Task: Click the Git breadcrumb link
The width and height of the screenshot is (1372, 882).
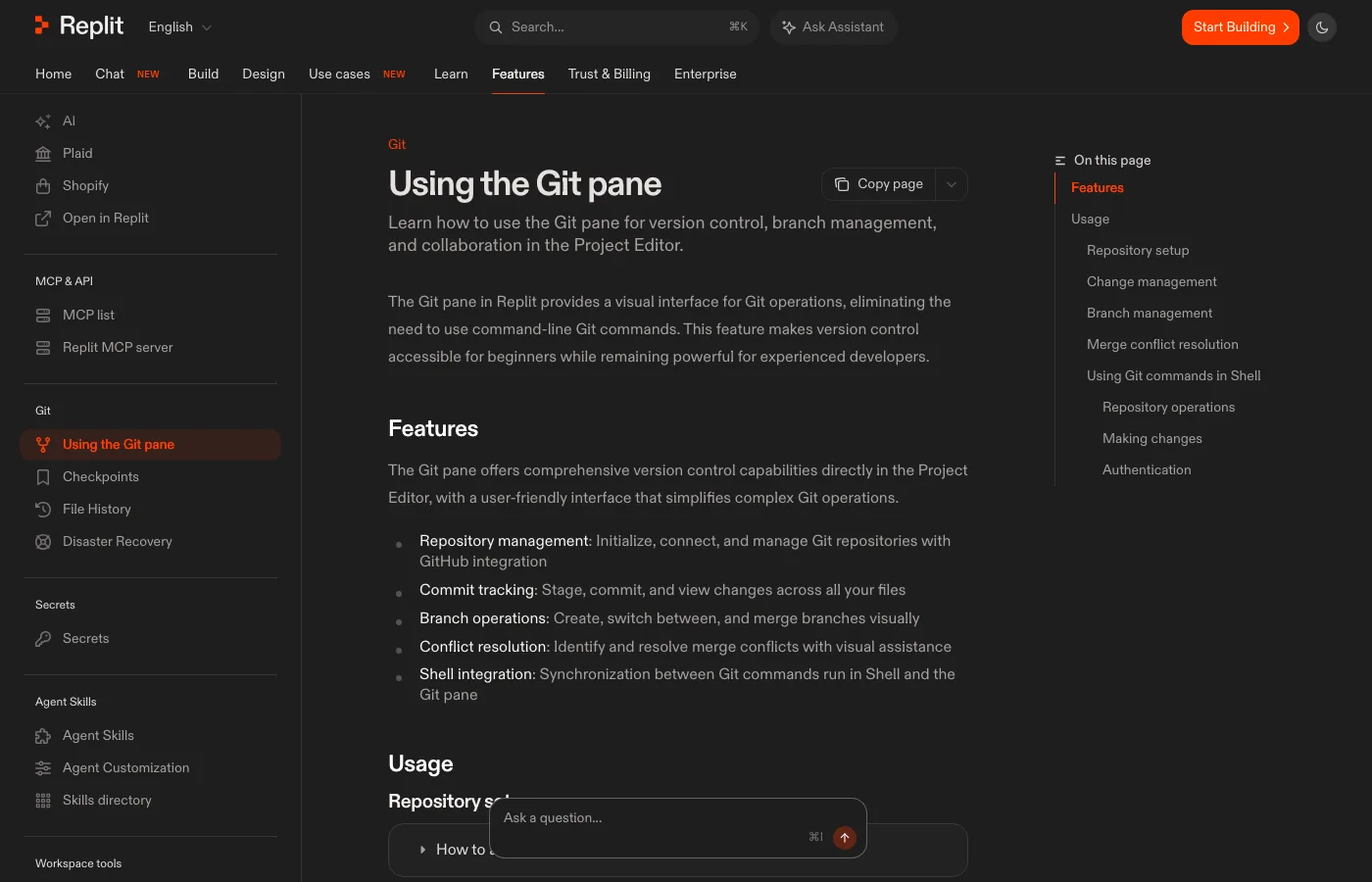Action: coord(397,144)
